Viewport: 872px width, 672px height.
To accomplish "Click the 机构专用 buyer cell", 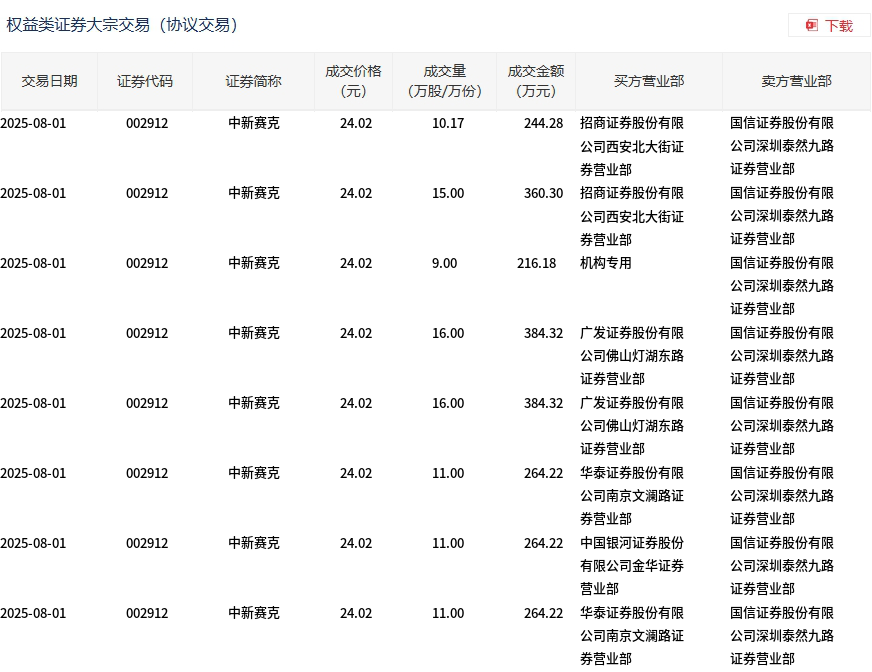I will (x=606, y=263).
